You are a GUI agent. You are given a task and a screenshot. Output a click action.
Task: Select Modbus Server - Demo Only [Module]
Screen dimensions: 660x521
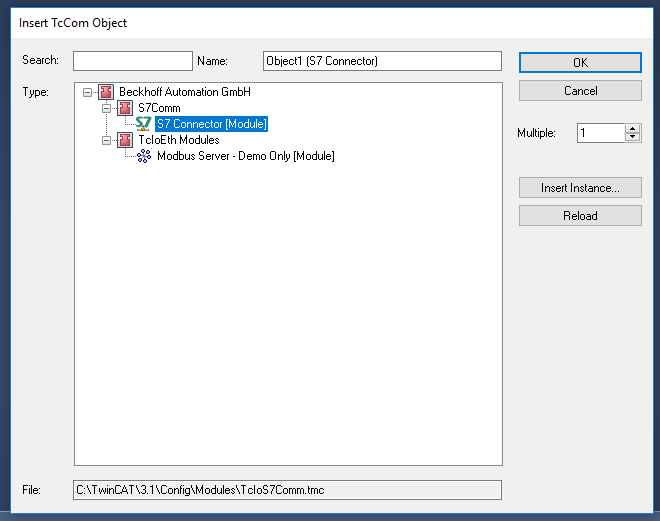point(246,156)
